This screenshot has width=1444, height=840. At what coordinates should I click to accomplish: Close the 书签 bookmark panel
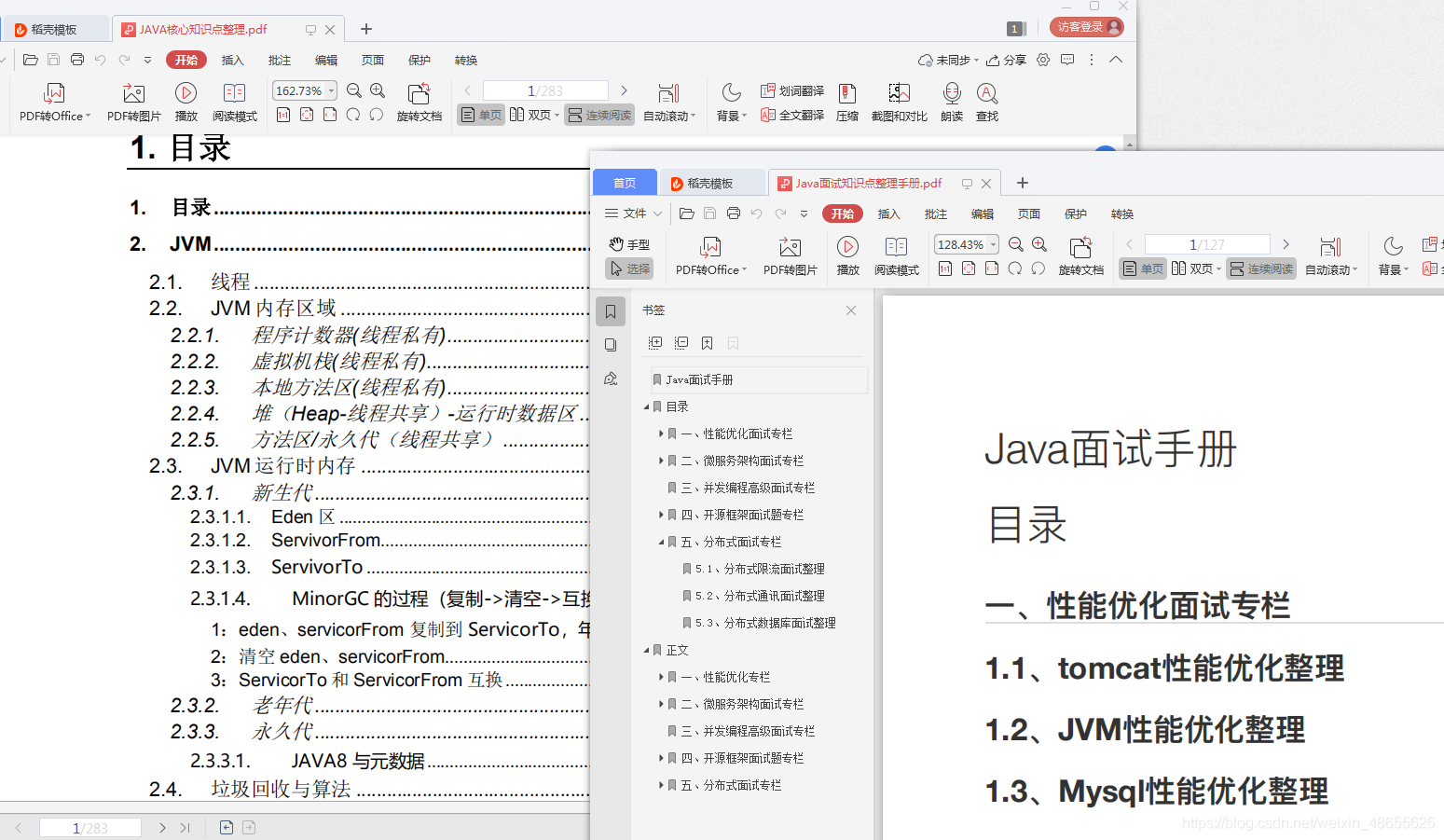coord(851,310)
